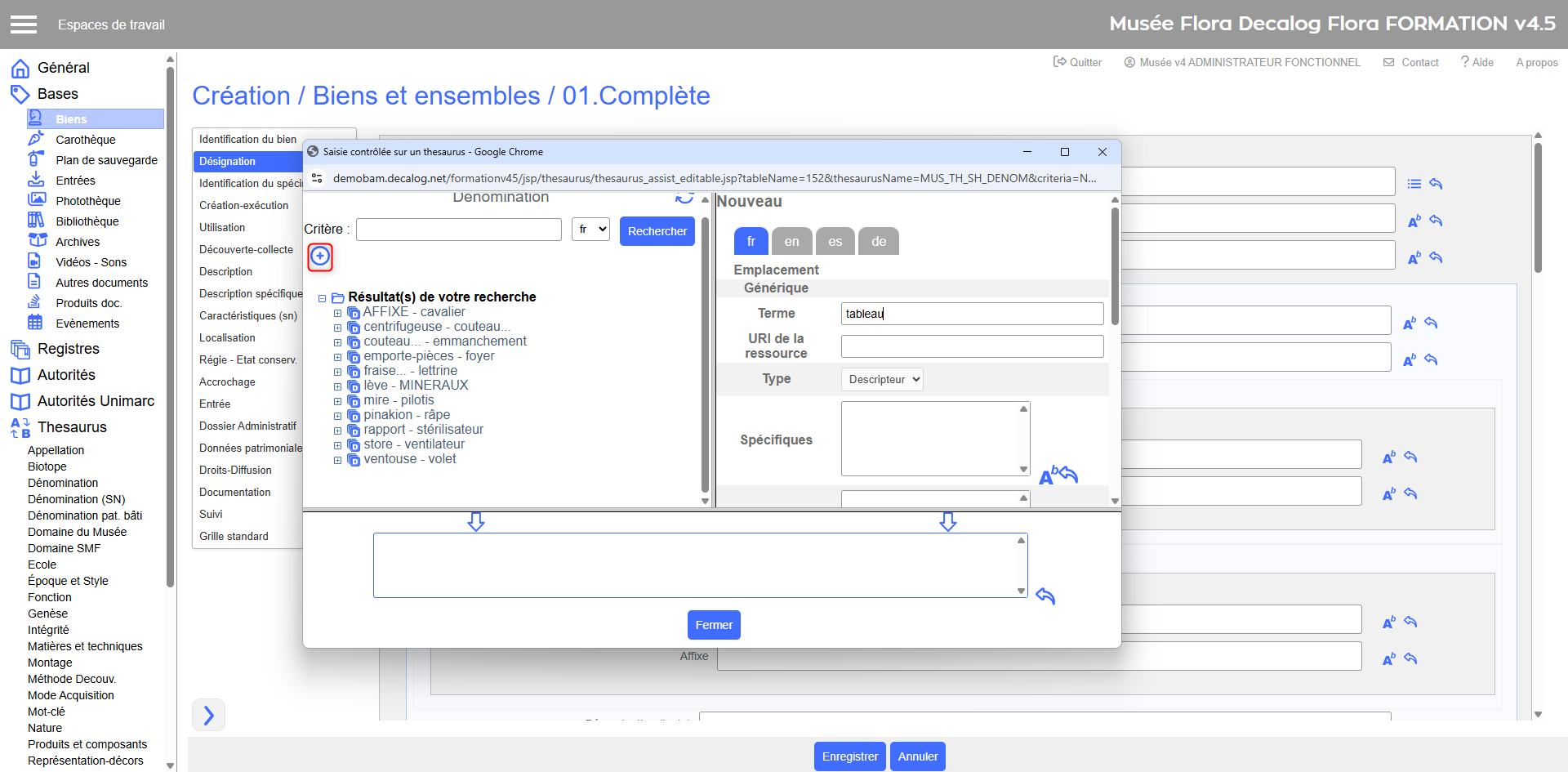1568x772 pixels.
Task: Switch to the en language tab
Action: 791,242
